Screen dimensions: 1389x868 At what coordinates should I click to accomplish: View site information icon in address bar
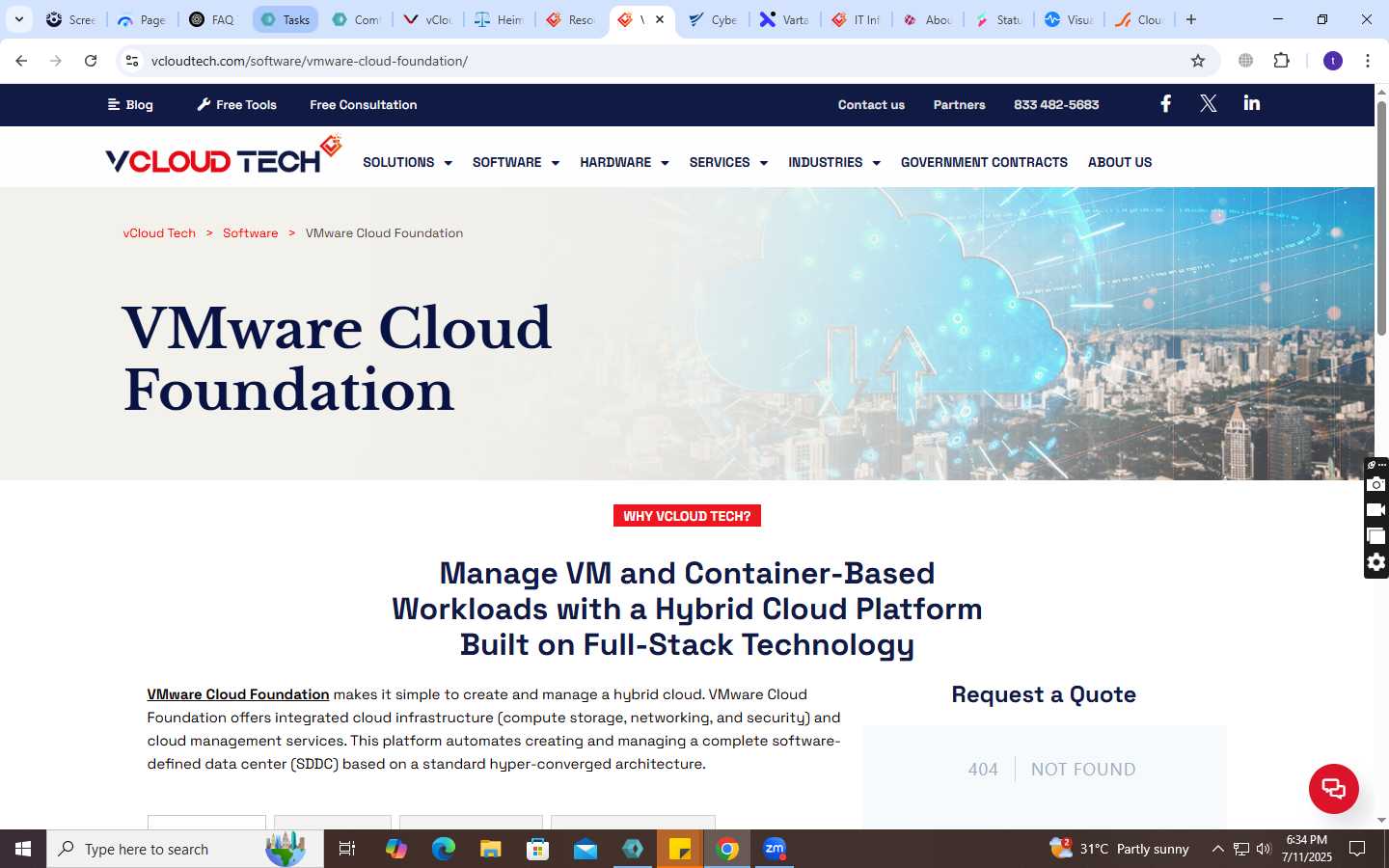[132, 61]
